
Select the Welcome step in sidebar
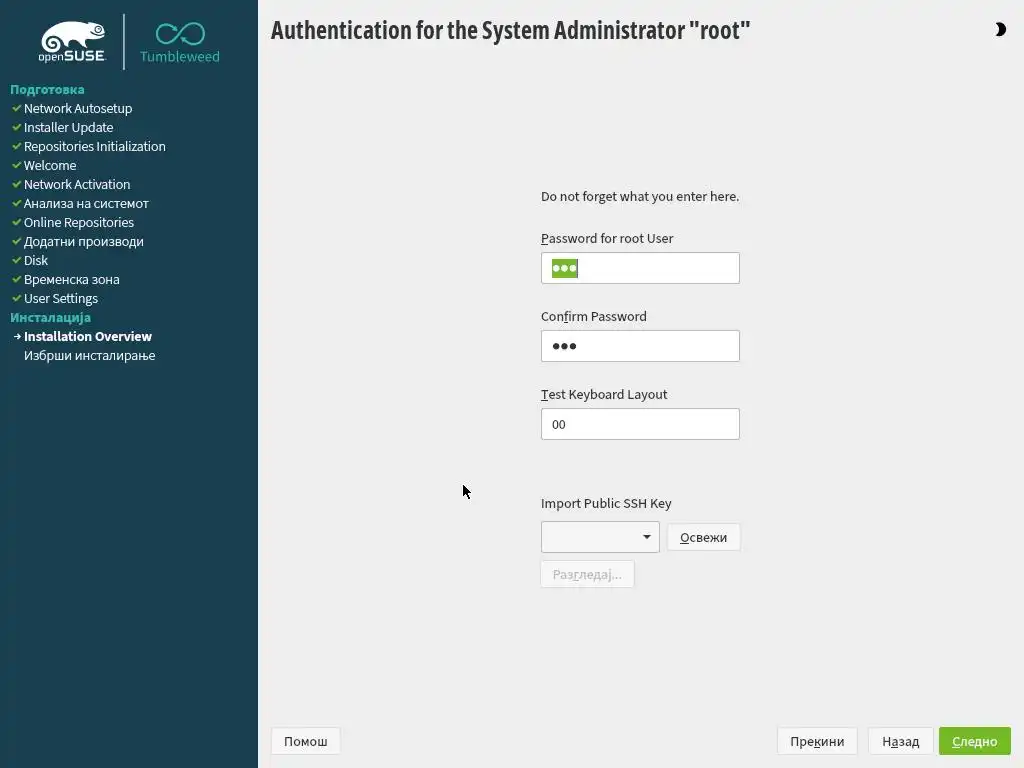click(x=50, y=165)
